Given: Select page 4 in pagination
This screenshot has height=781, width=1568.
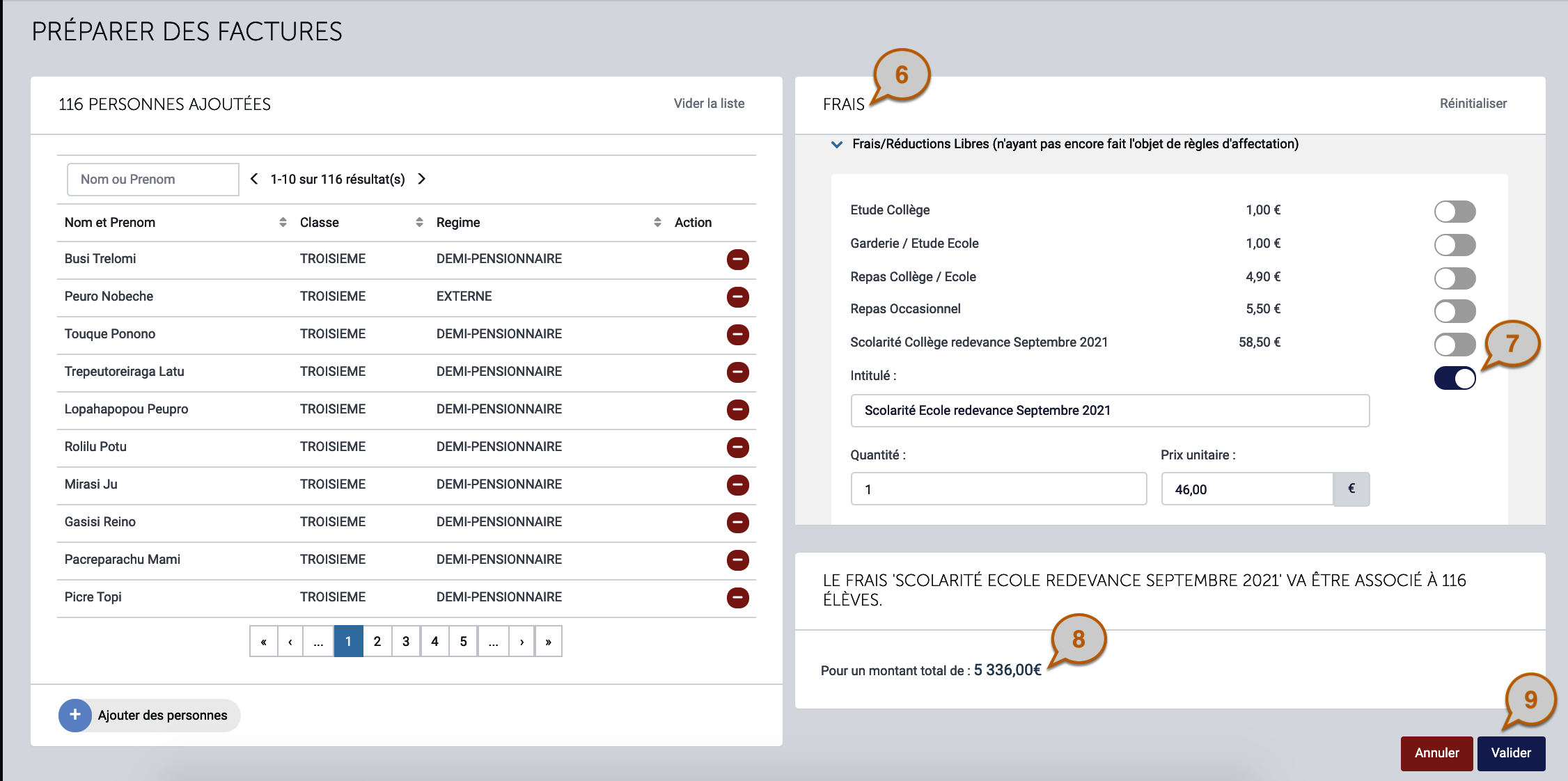Looking at the screenshot, I should pyautogui.click(x=434, y=641).
